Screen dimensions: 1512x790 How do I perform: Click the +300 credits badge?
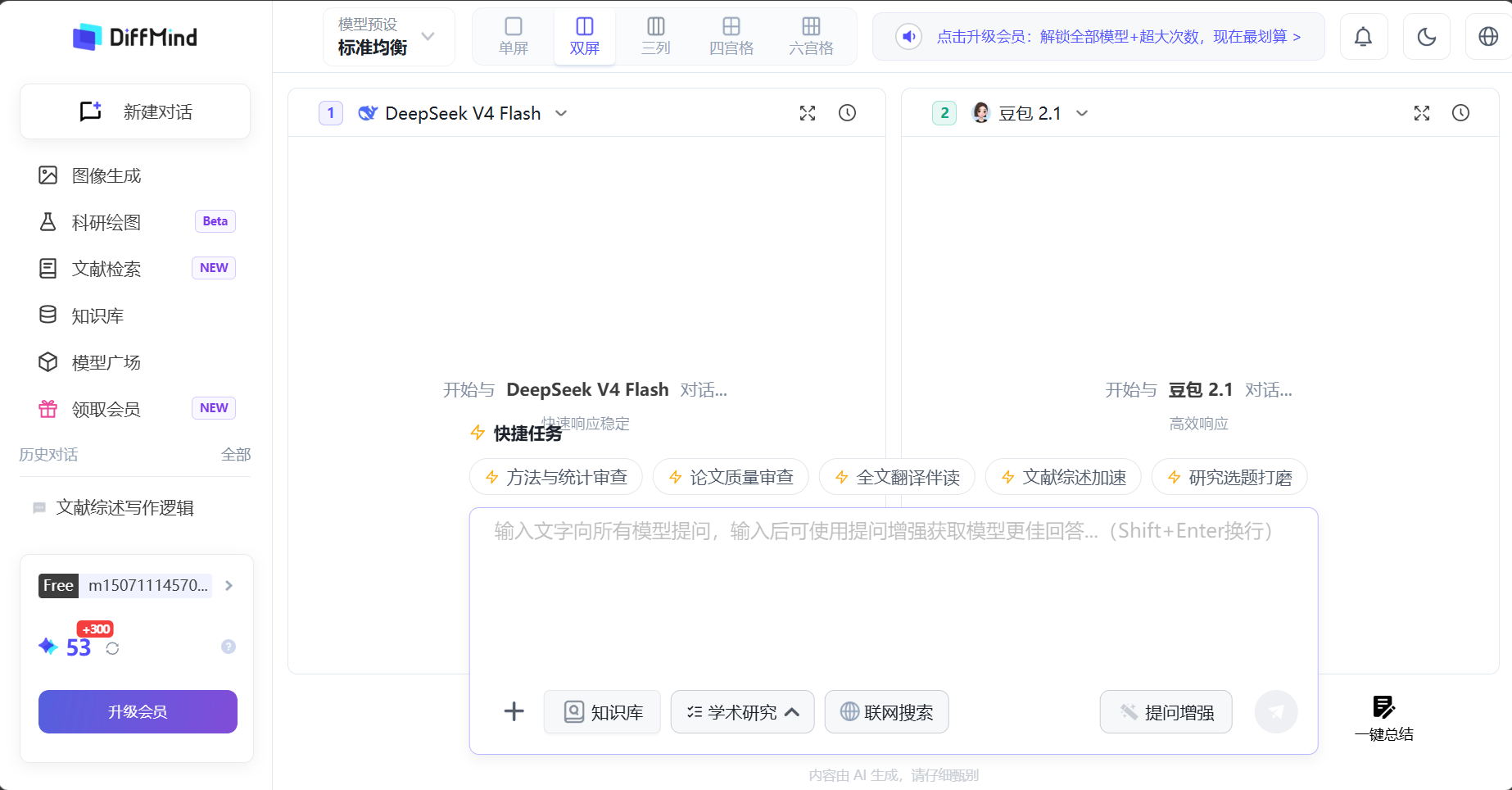[95, 629]
